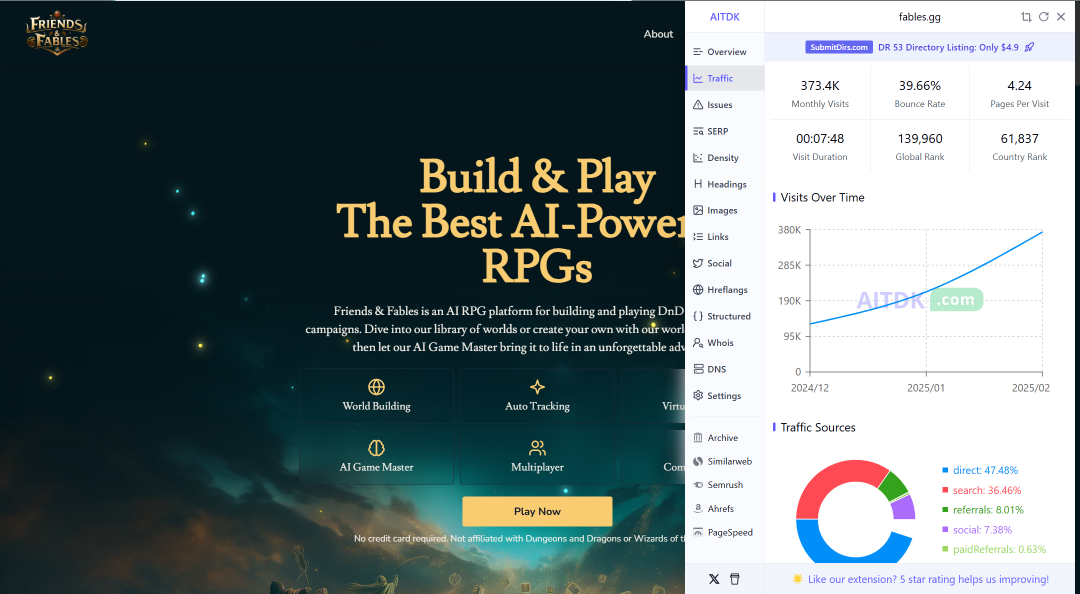Click the Similarweb logo icon
1080x594 pixels.
pyautogui.click(x=698, y=462)
